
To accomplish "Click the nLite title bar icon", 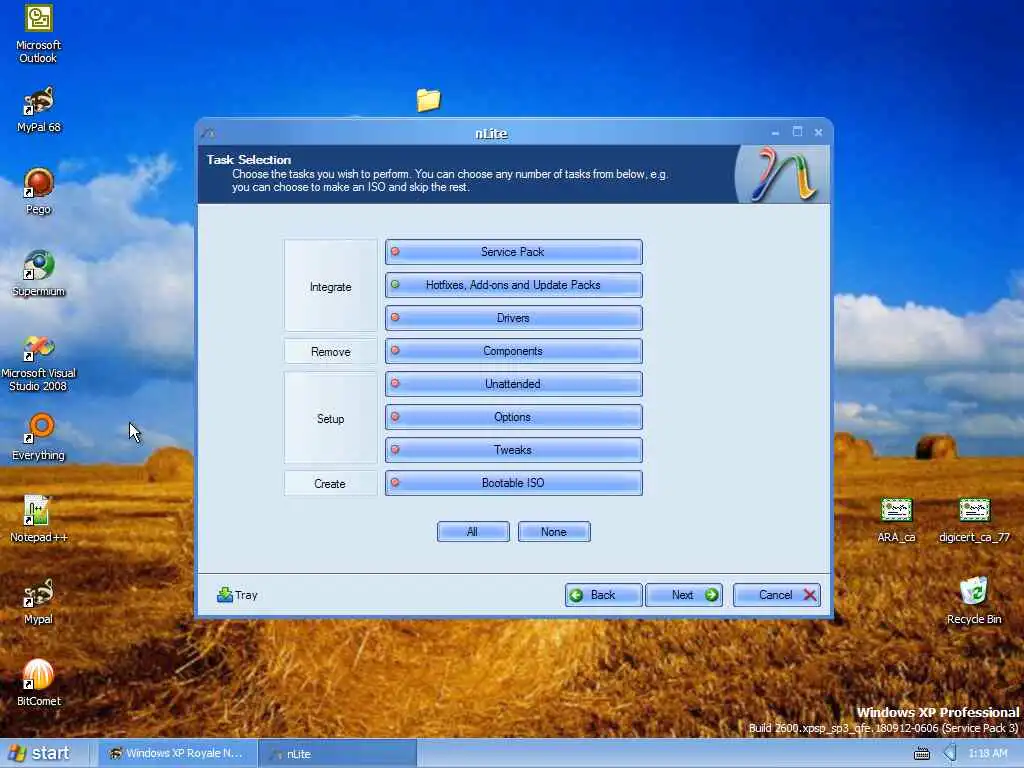I will (208, 133).
